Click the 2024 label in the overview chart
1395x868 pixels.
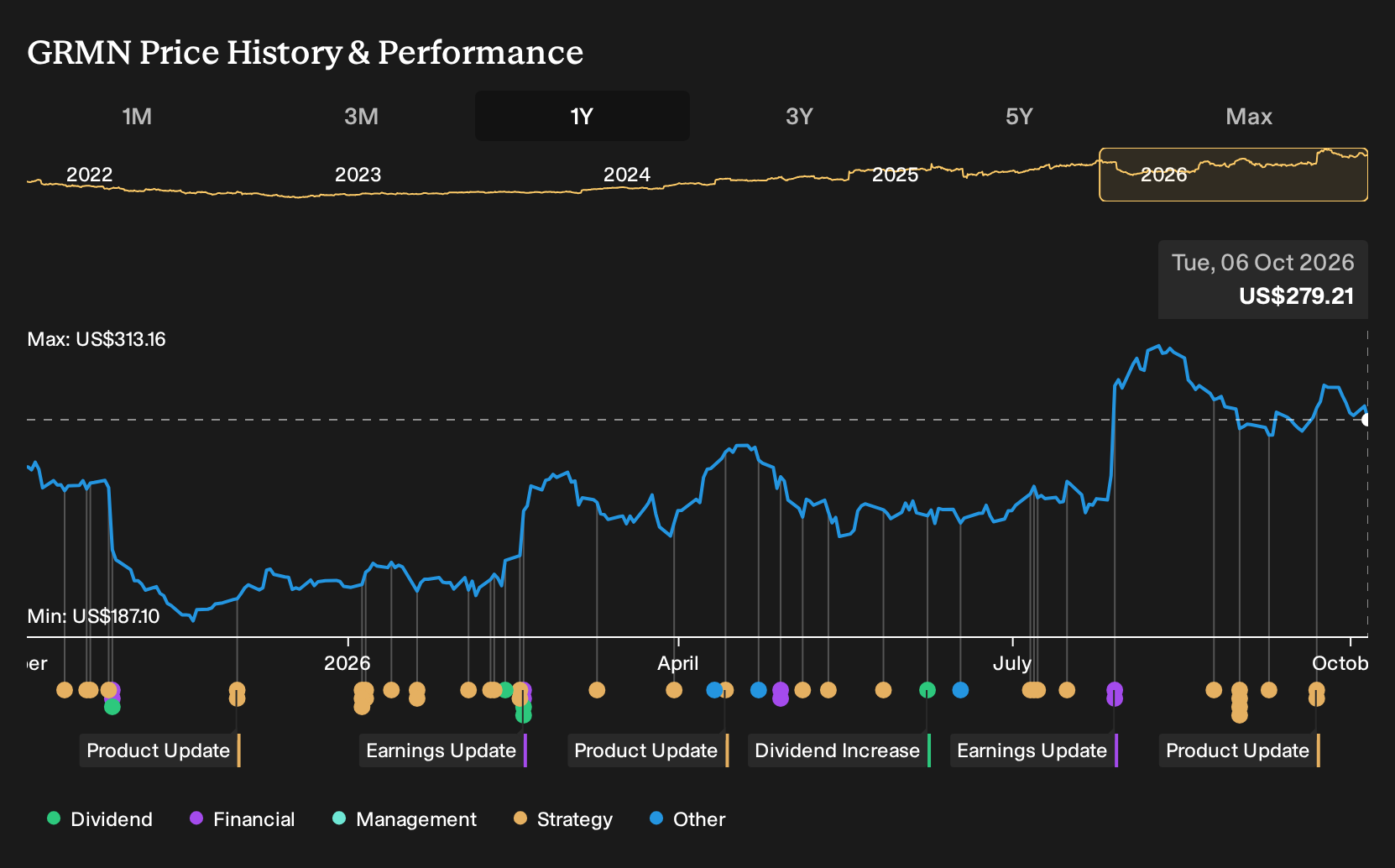click(x=626, y=175)
